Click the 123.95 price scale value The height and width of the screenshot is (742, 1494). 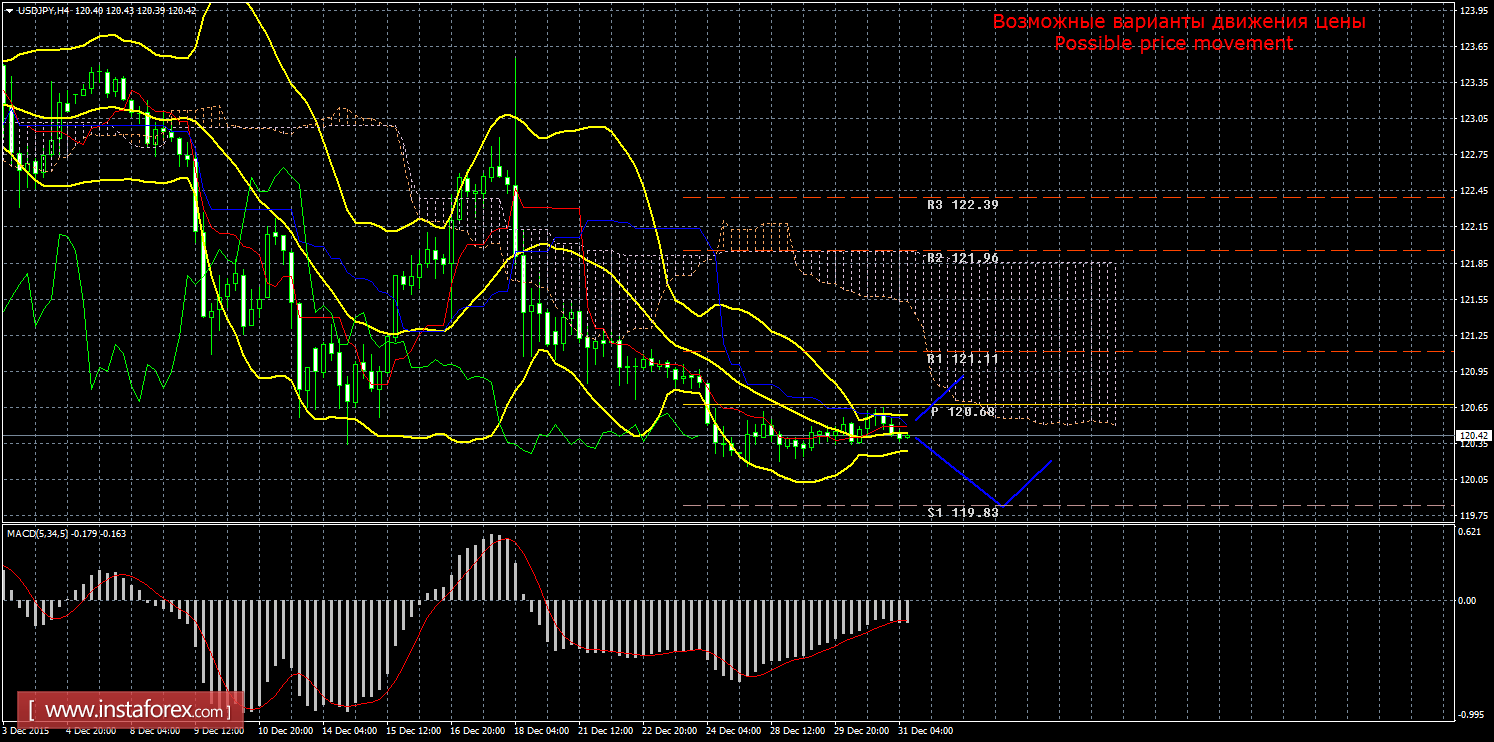click(1473, 11)
